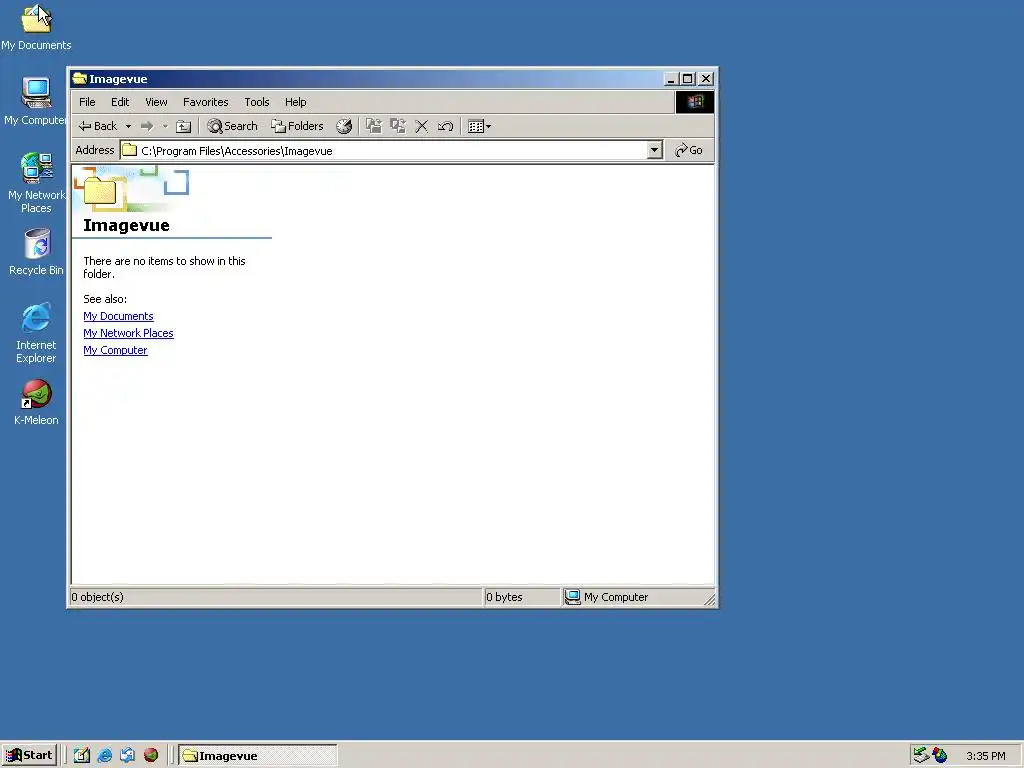
Task: Launch Outlook Express from quick launch
Action: coord(127,755)
